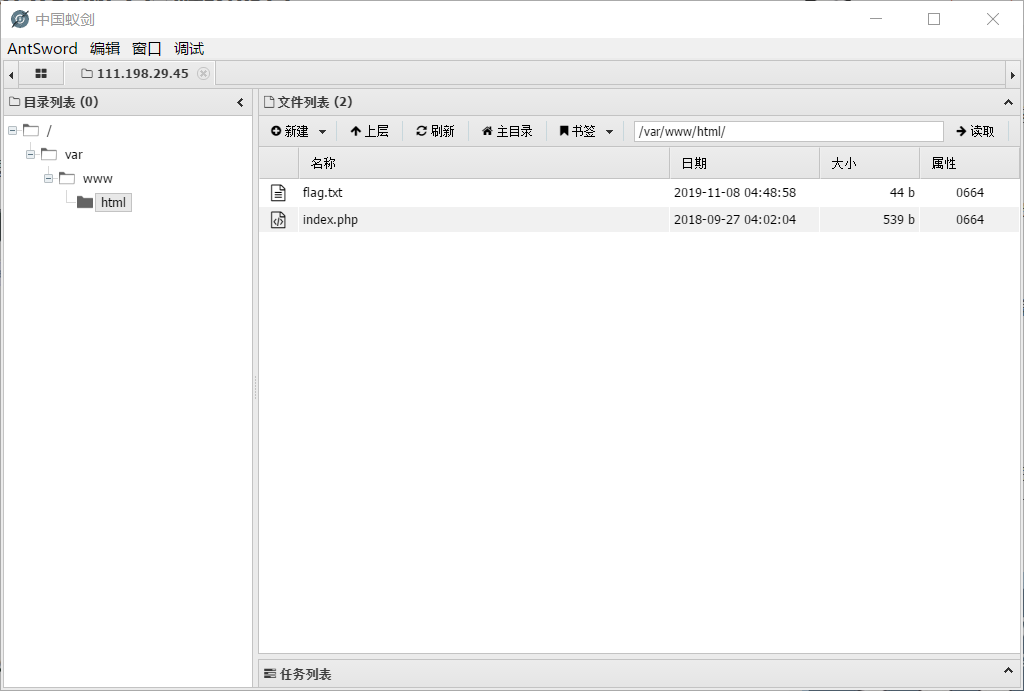Sort by 大小 column header
Screen dimensions: 1024x691
870,163
